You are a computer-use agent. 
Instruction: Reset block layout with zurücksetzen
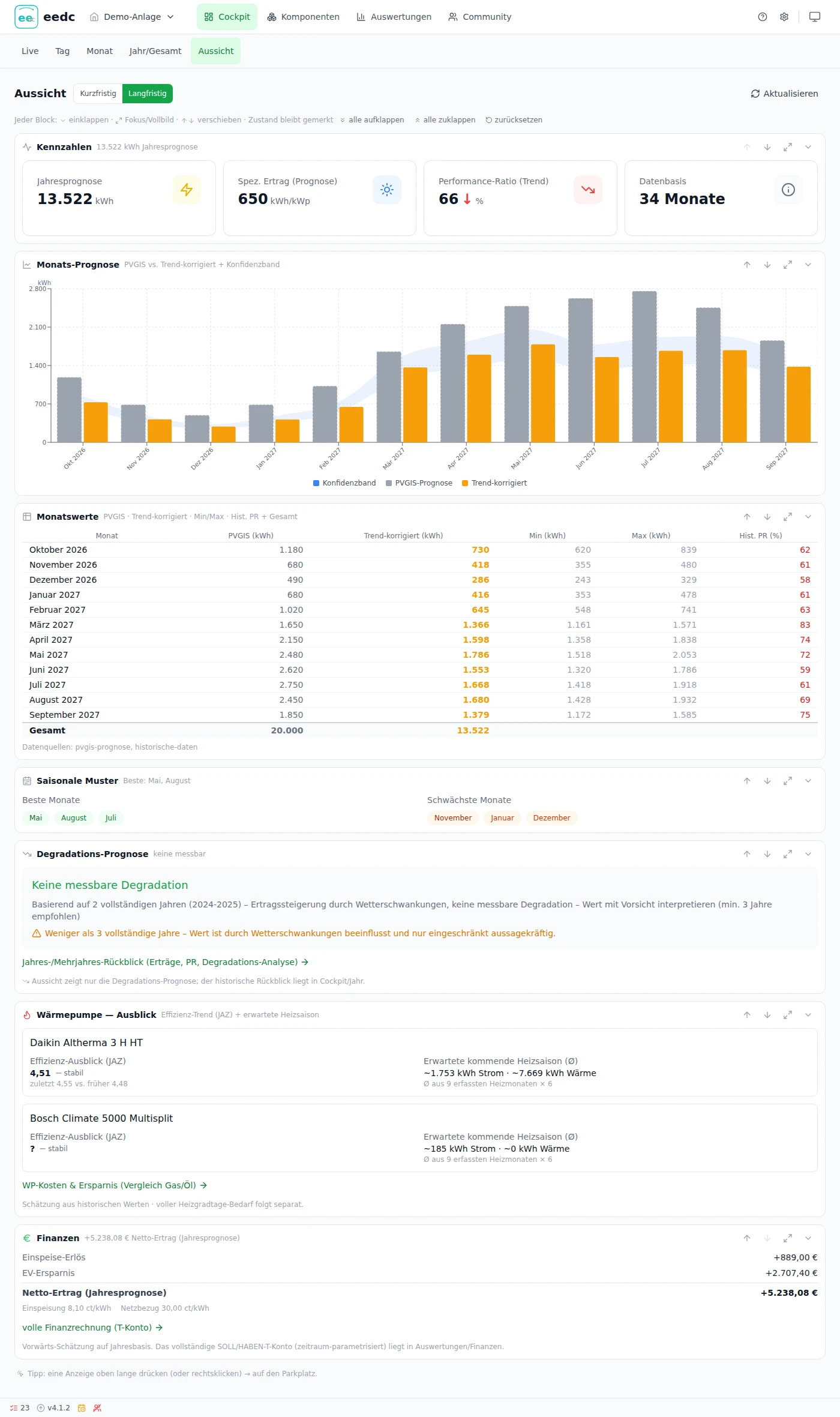coord(514,120)
